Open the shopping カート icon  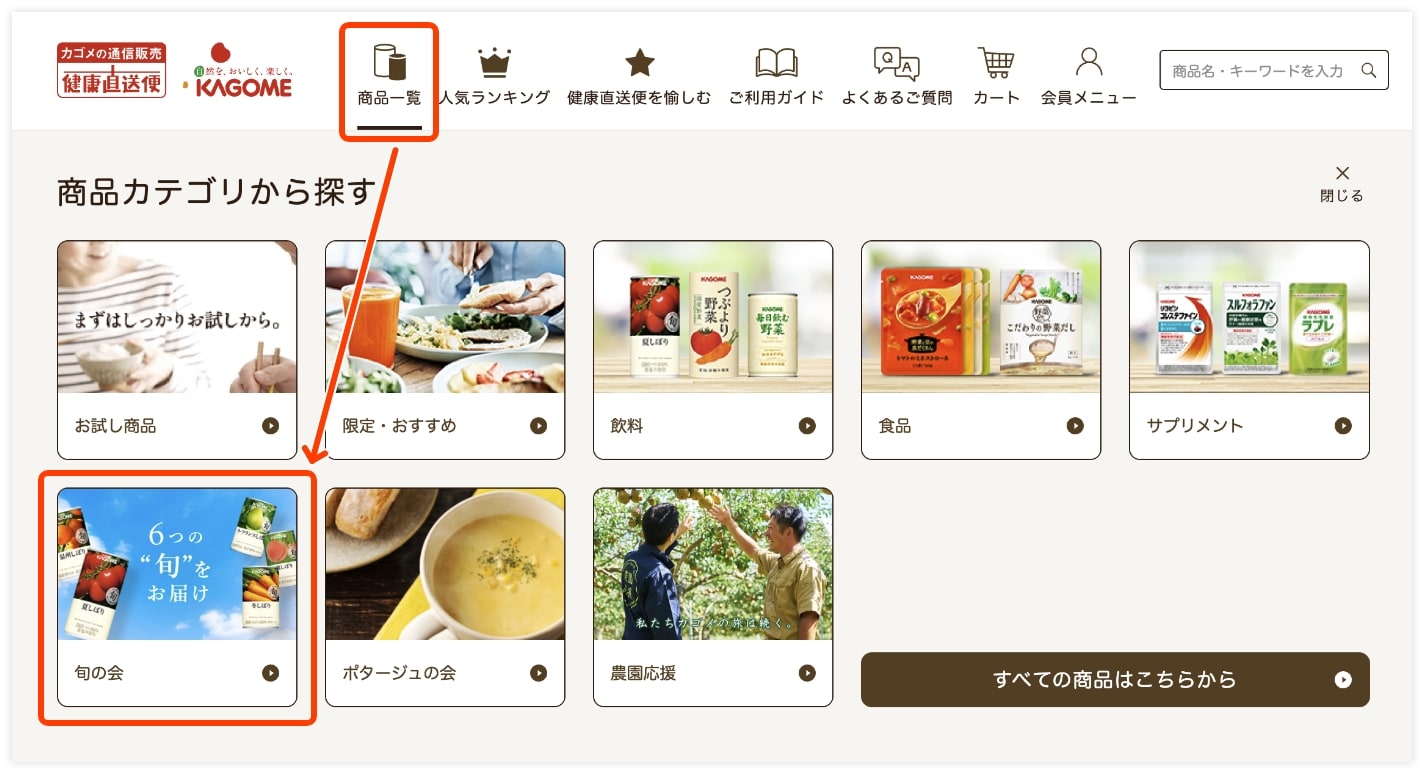(996, 63)
